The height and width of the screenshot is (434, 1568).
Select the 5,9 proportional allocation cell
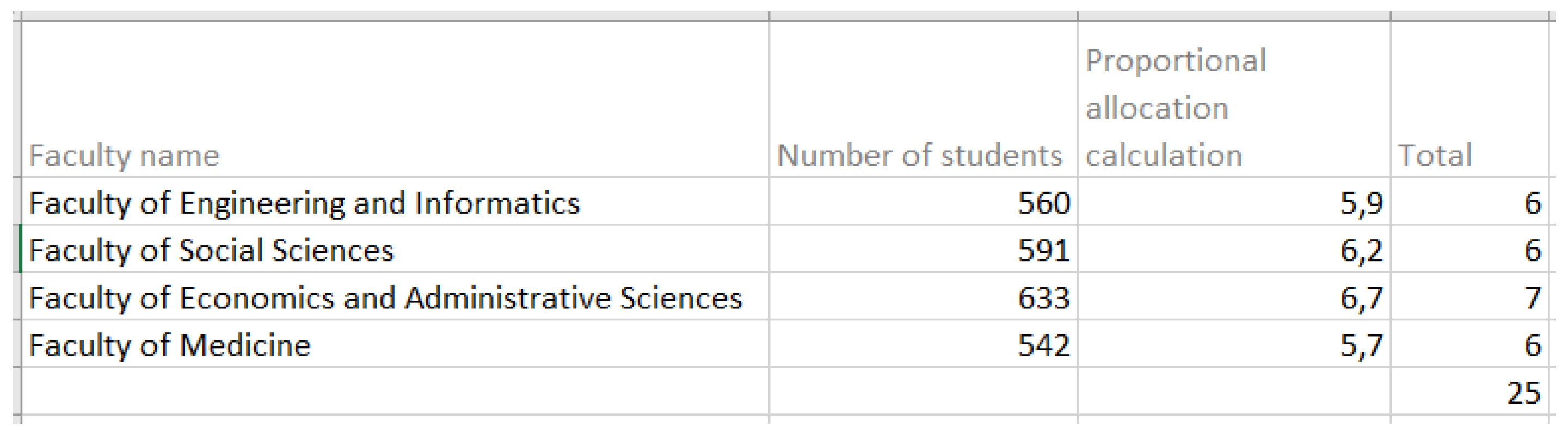click(1233, 202)
